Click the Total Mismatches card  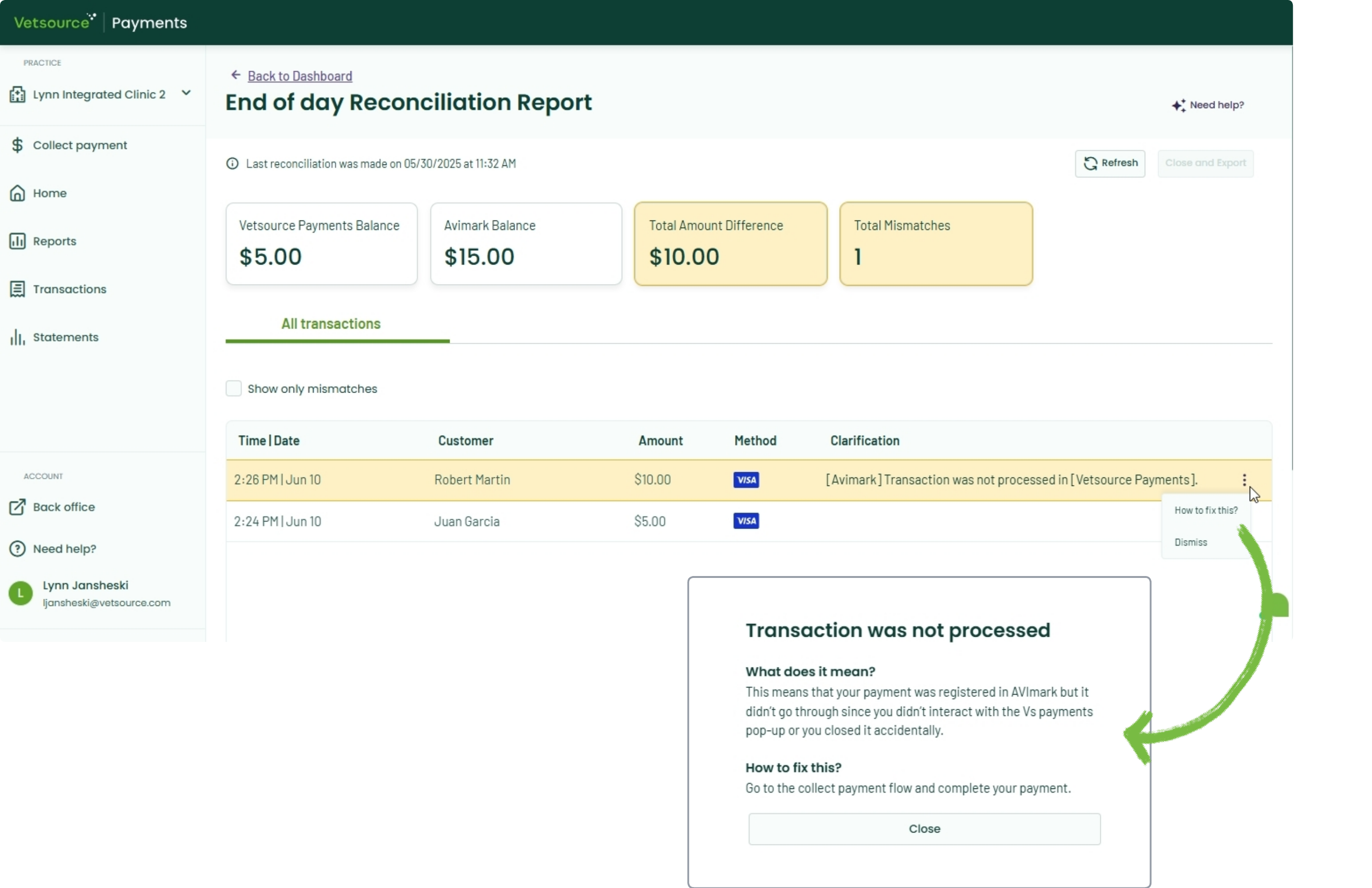click(936, 243)
